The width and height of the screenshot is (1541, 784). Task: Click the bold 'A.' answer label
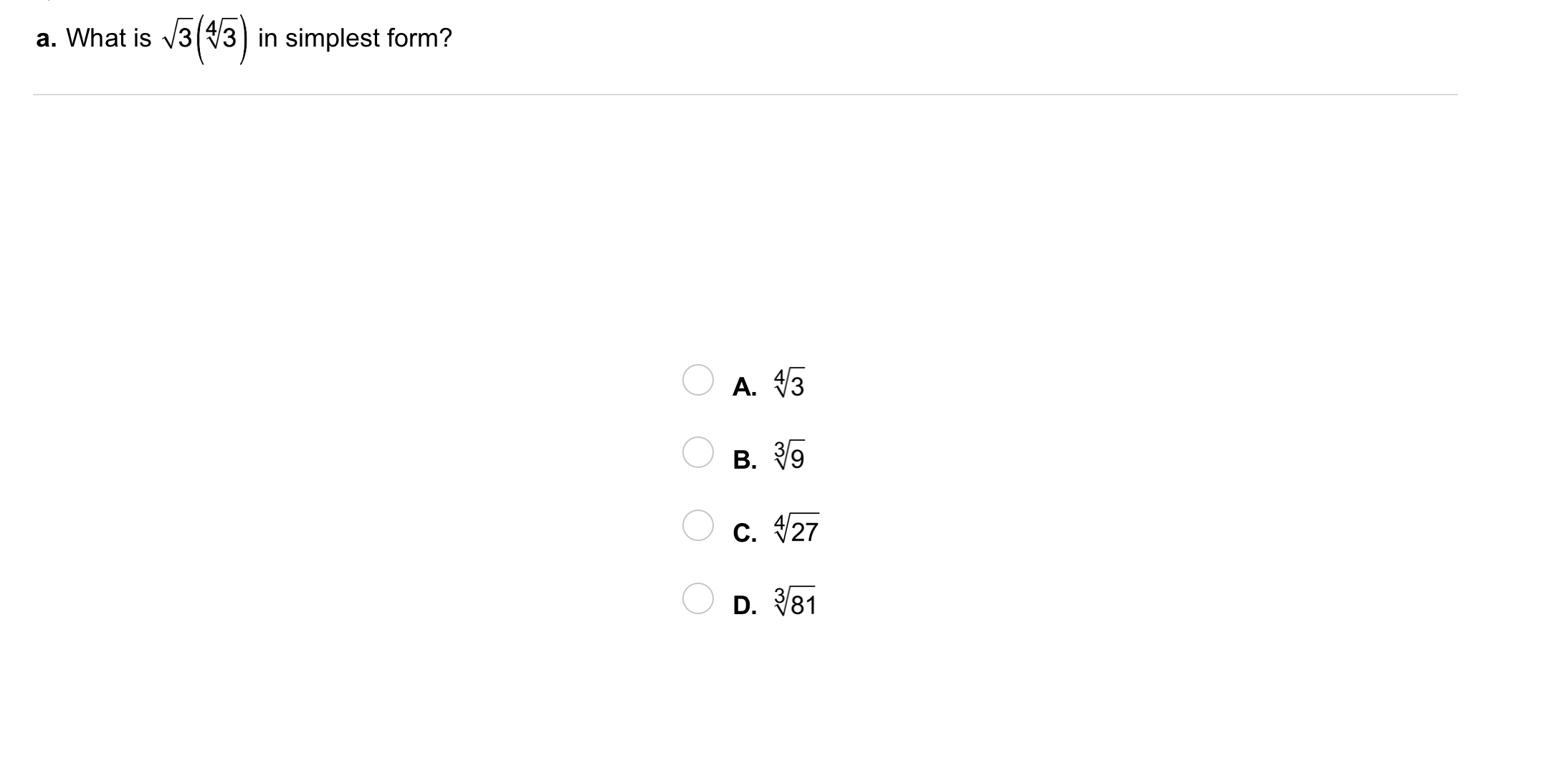coord(745,388)
